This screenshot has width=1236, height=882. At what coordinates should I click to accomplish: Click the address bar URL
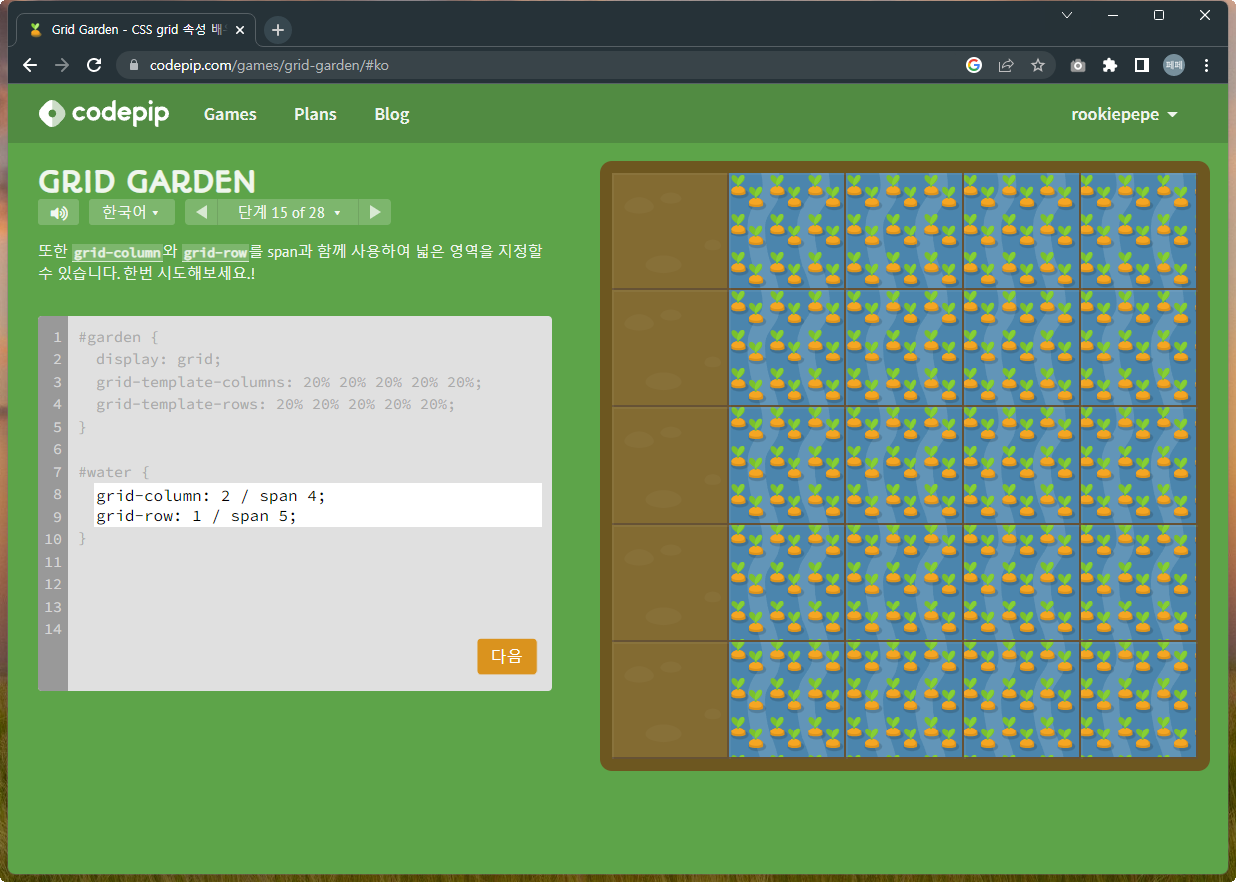coord(269,65)
